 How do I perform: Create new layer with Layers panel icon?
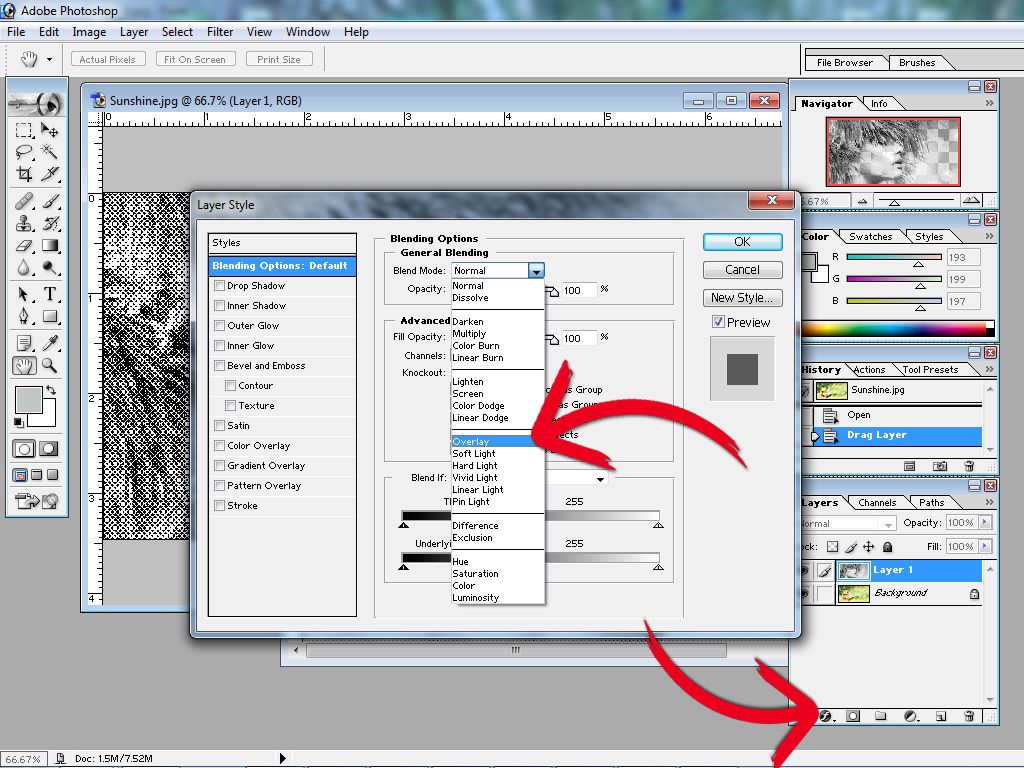coord(940,716)
